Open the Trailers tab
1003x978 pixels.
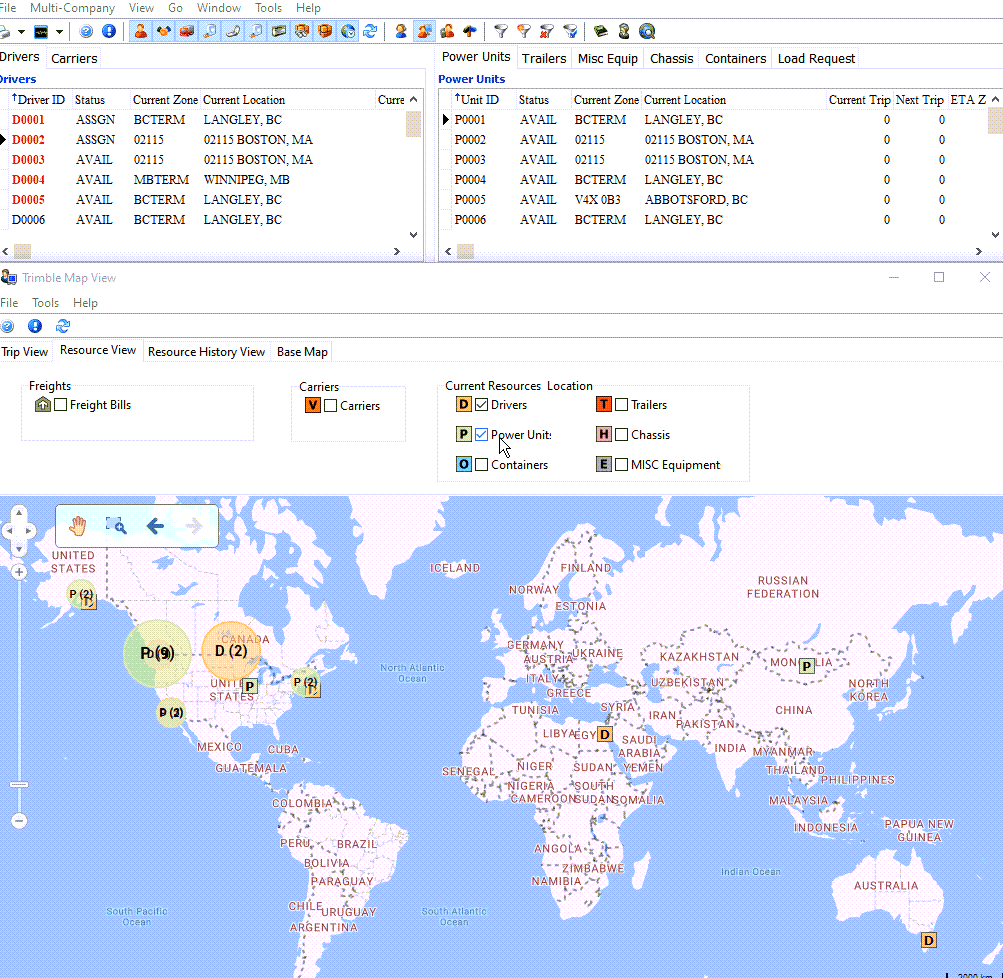[x=544, y=59]
